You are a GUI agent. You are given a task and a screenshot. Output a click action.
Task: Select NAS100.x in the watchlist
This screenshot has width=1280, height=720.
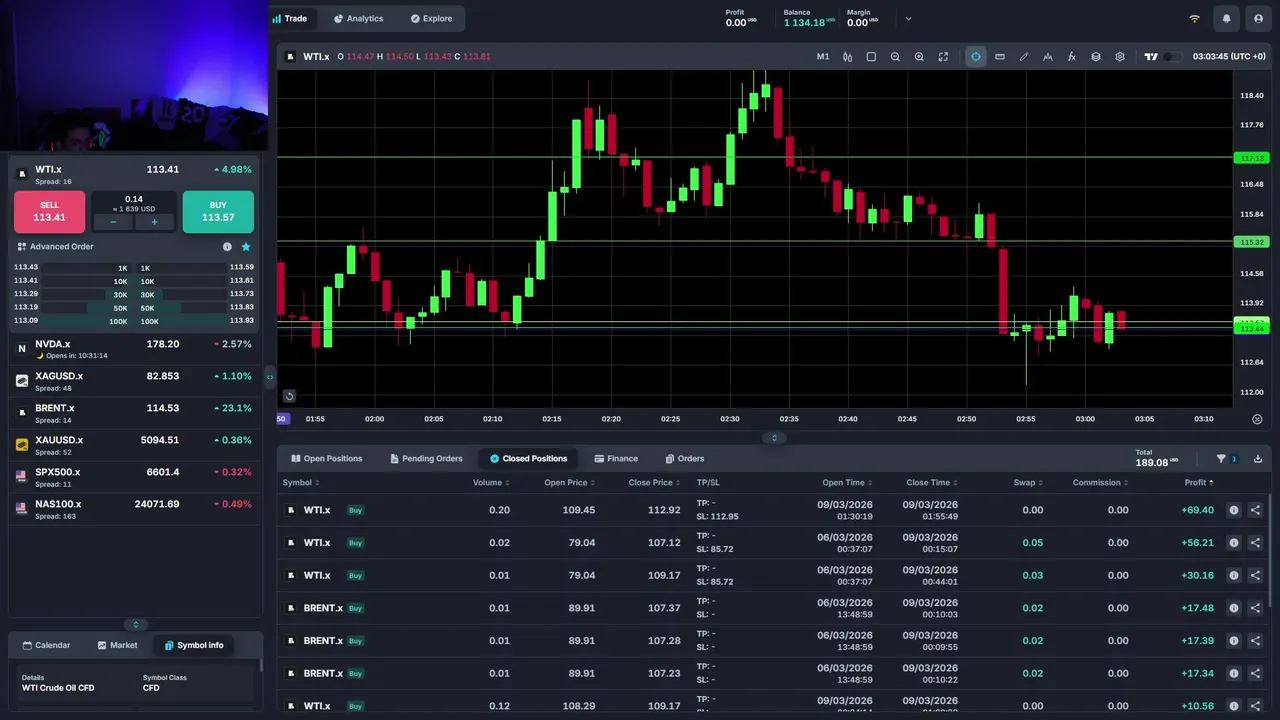point(134,509)
